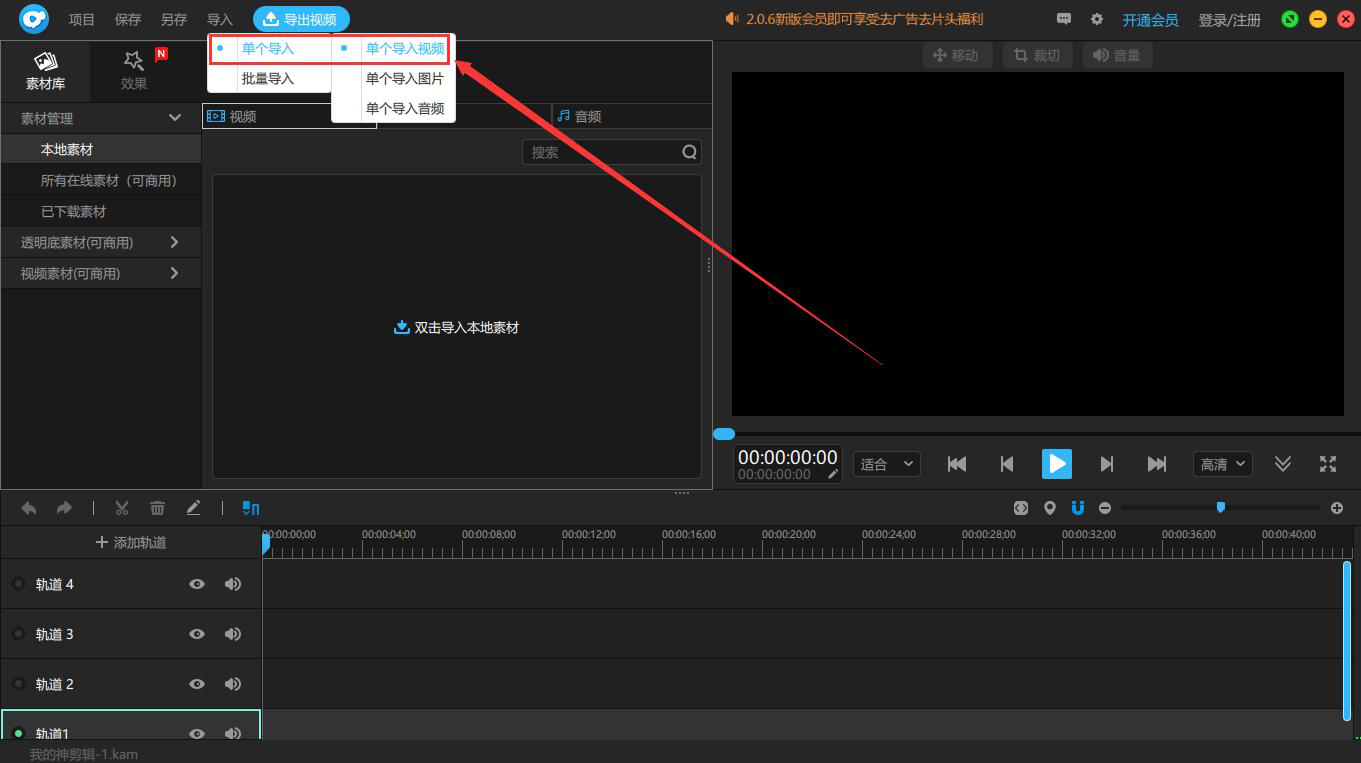The width and height of the screenshot is (1361, 763).
Task: Choose 批量导入 batch import option
Action: [x=270, y=78]
